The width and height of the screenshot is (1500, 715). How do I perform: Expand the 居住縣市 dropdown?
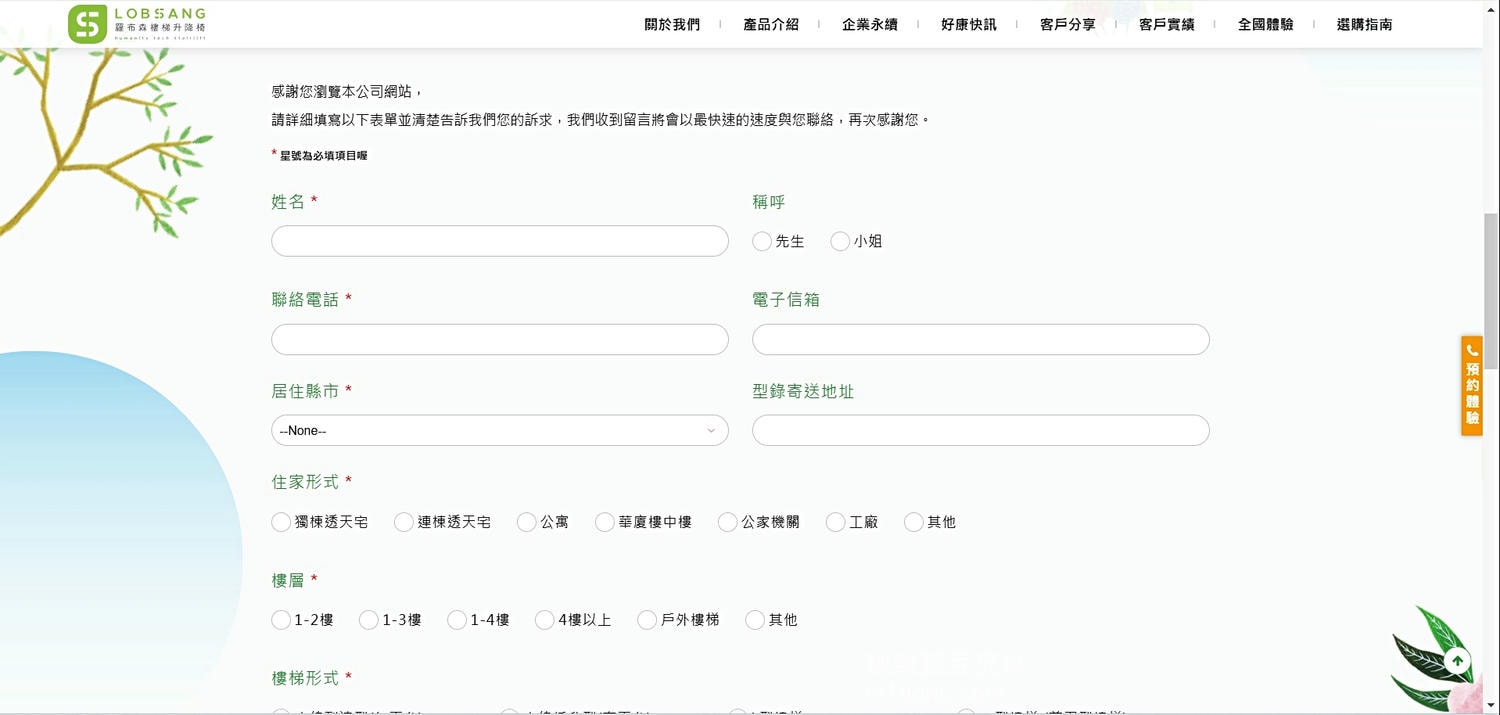pos(500,430)
